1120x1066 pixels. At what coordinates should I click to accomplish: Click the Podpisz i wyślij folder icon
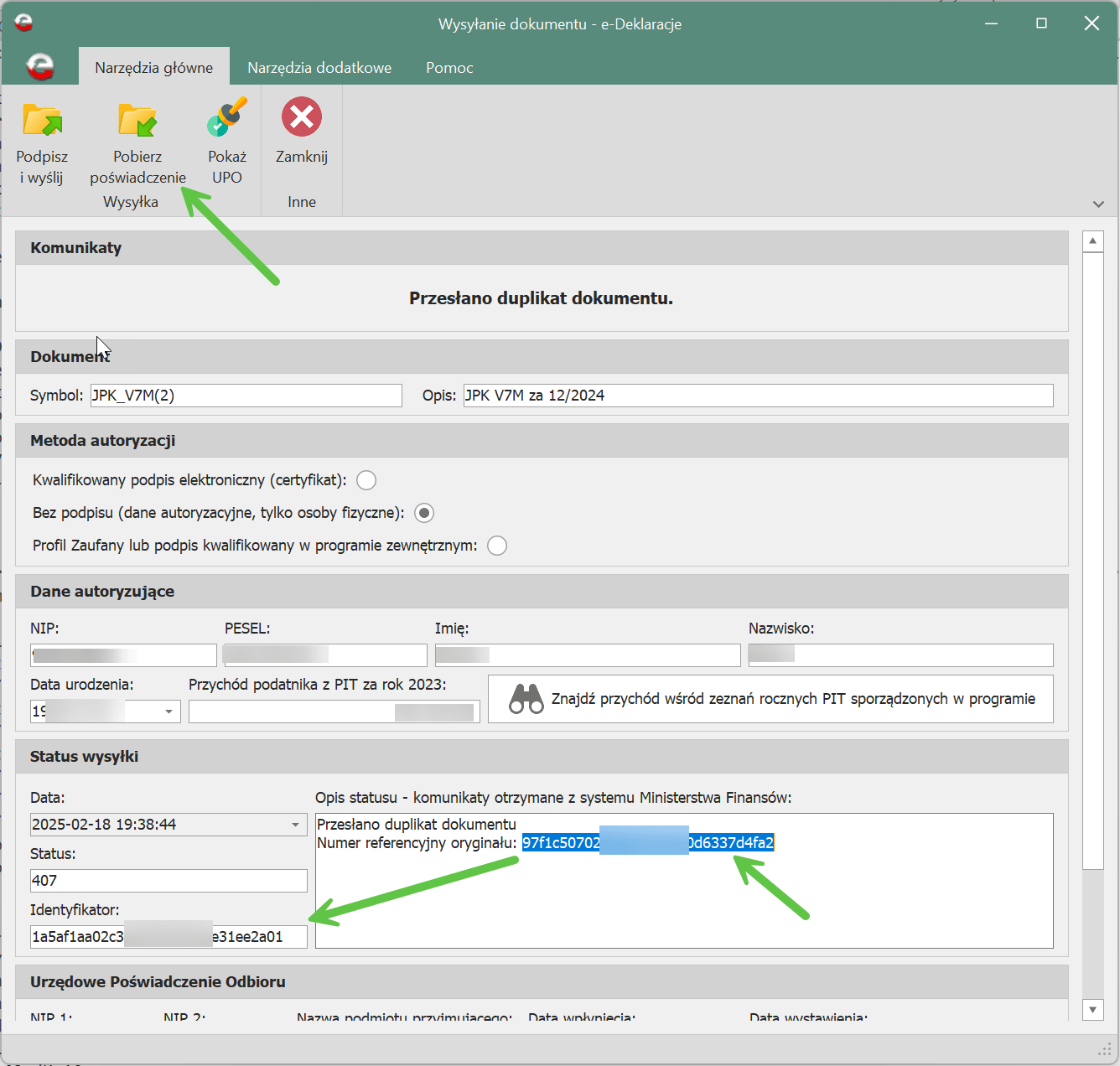(x=42, y=120)
